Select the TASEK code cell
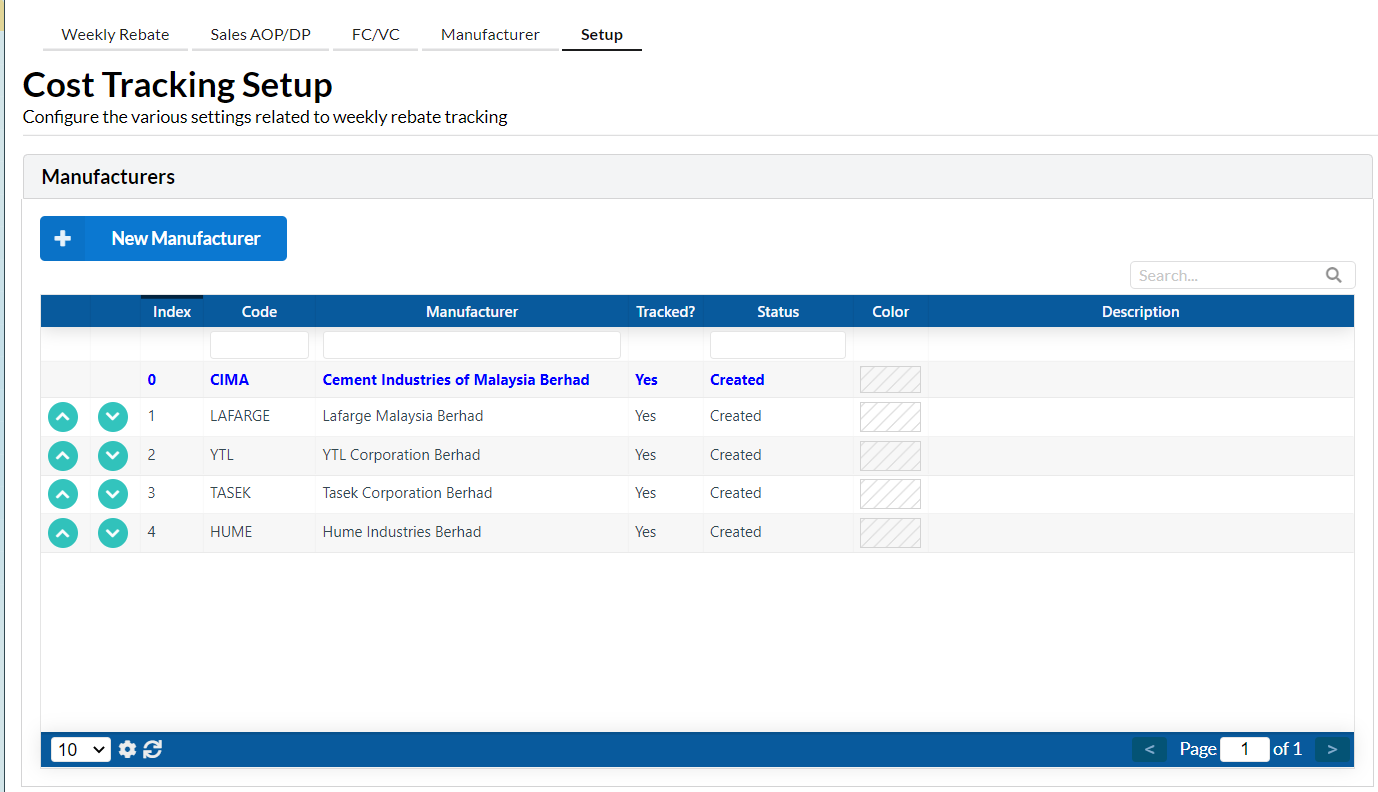Viewport: 1378px width, 792px height. tap(259, 494)
